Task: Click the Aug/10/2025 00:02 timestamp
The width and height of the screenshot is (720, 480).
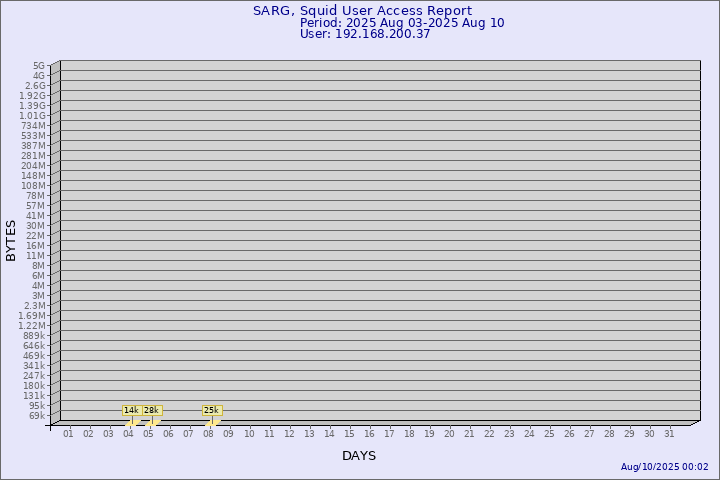Action: point(664,467)
